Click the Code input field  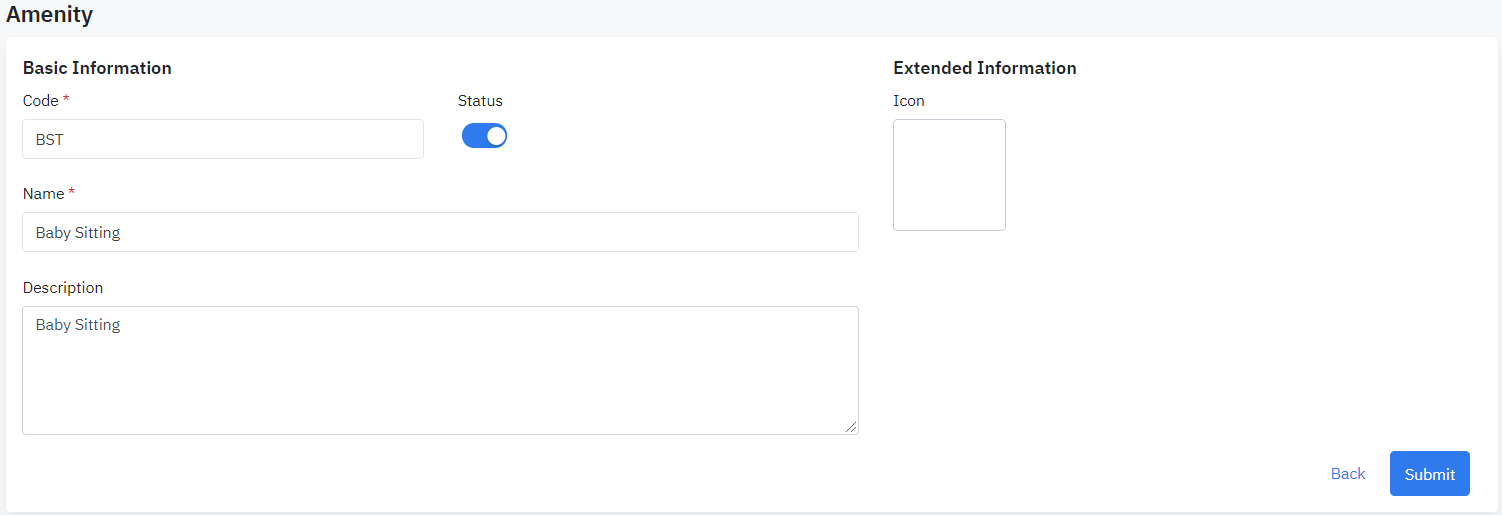tap(222, 140)
